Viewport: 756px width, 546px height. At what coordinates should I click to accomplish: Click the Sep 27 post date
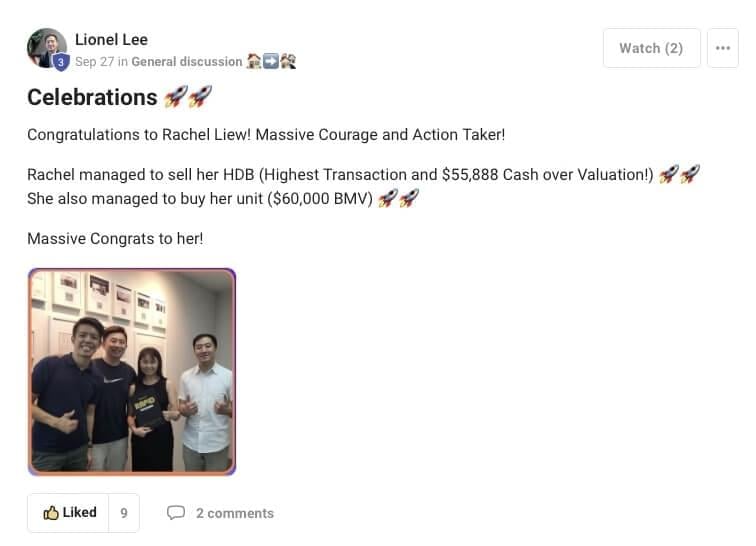pos(94,62)
